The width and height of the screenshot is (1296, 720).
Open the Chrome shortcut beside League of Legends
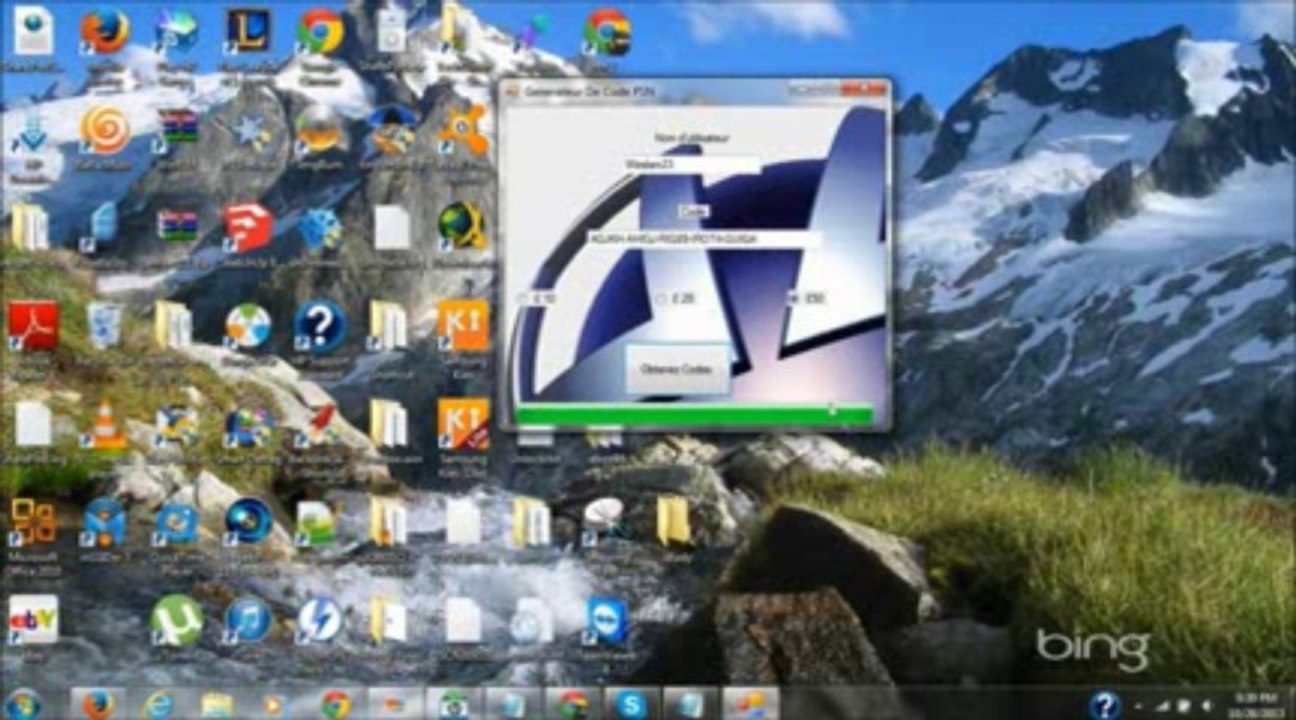tap(320, 32)
